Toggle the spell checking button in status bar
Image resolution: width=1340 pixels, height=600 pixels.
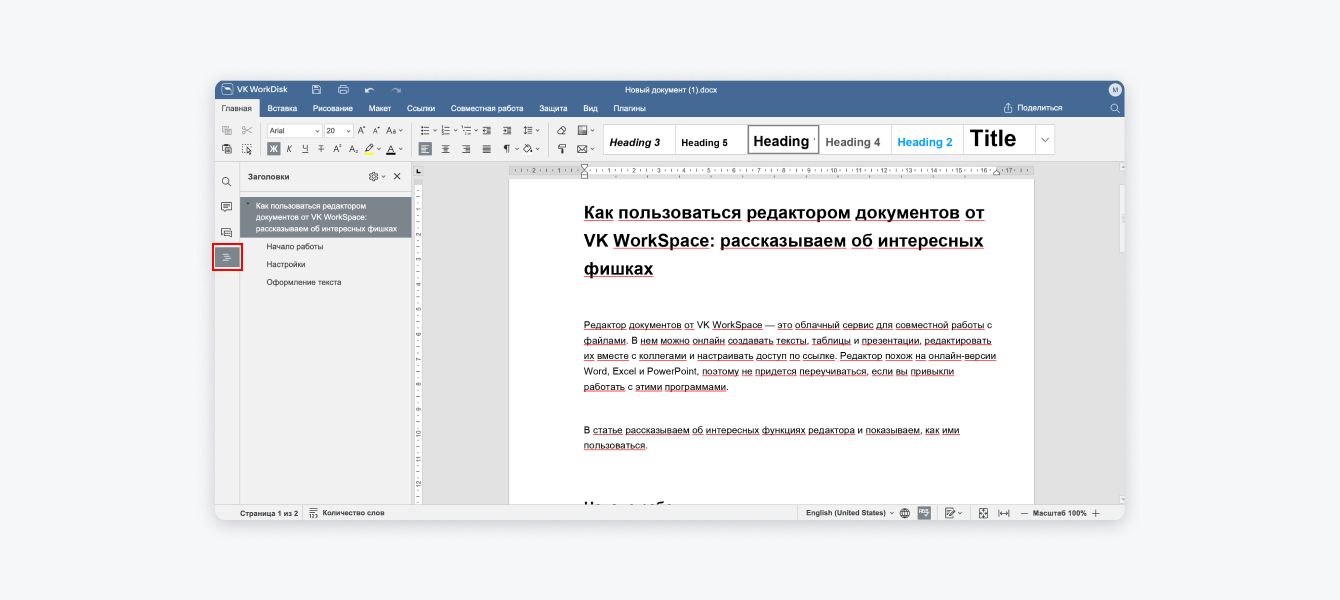[924, 513]
